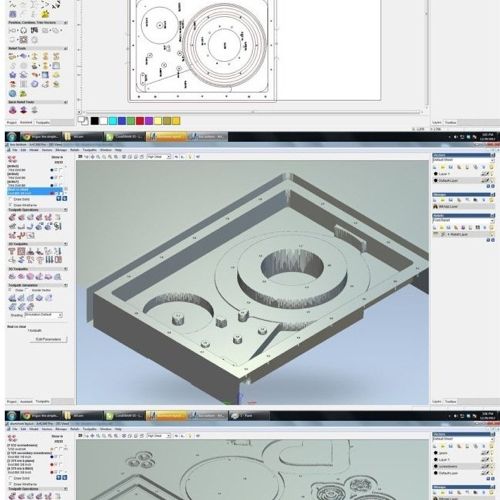Image resolution: width=500 pixels, height=500 pixels.
Task: Click the 2D view icon at middle toolbar start
Action: (80, 156)
